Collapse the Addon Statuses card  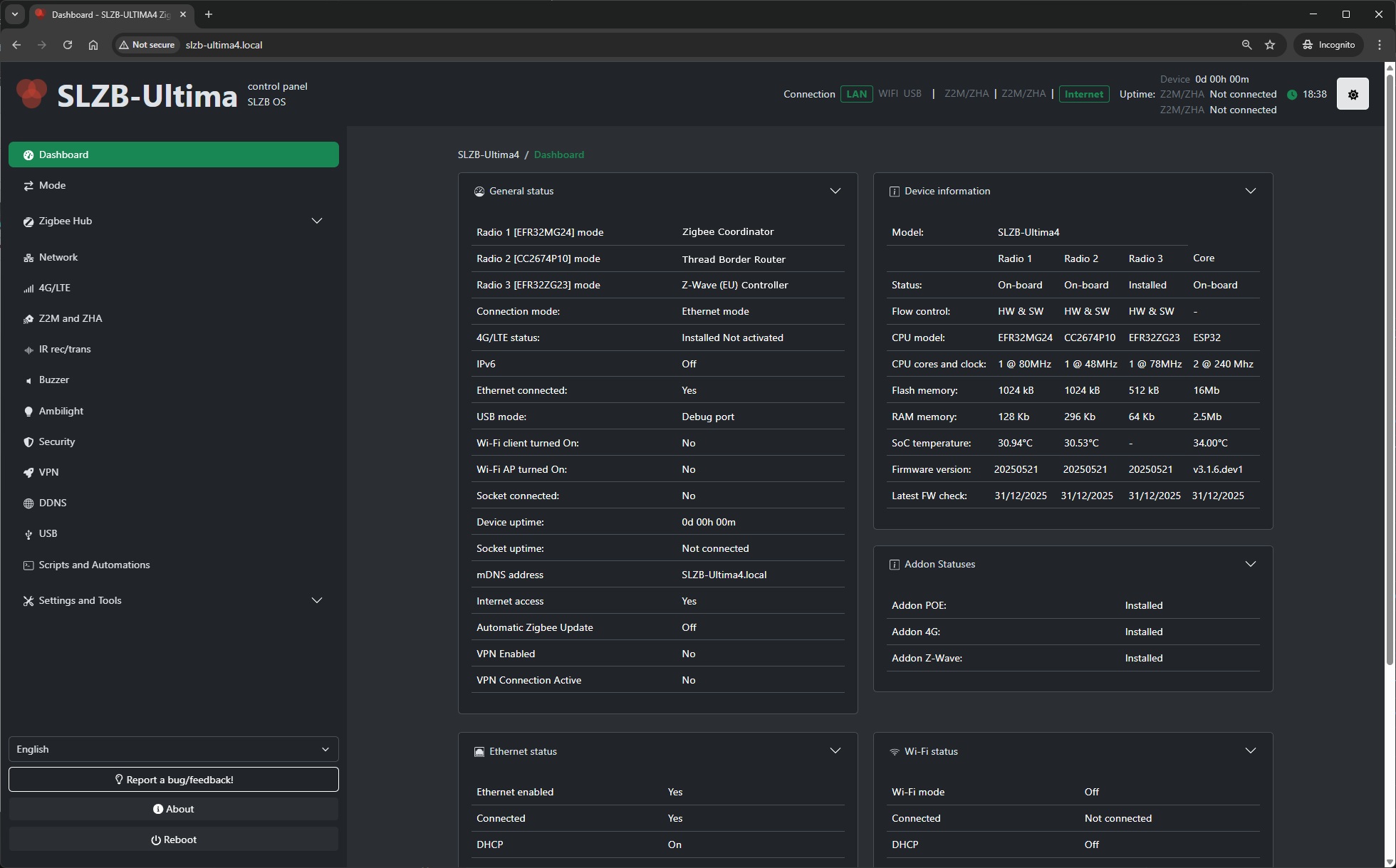click(1250, 564)
